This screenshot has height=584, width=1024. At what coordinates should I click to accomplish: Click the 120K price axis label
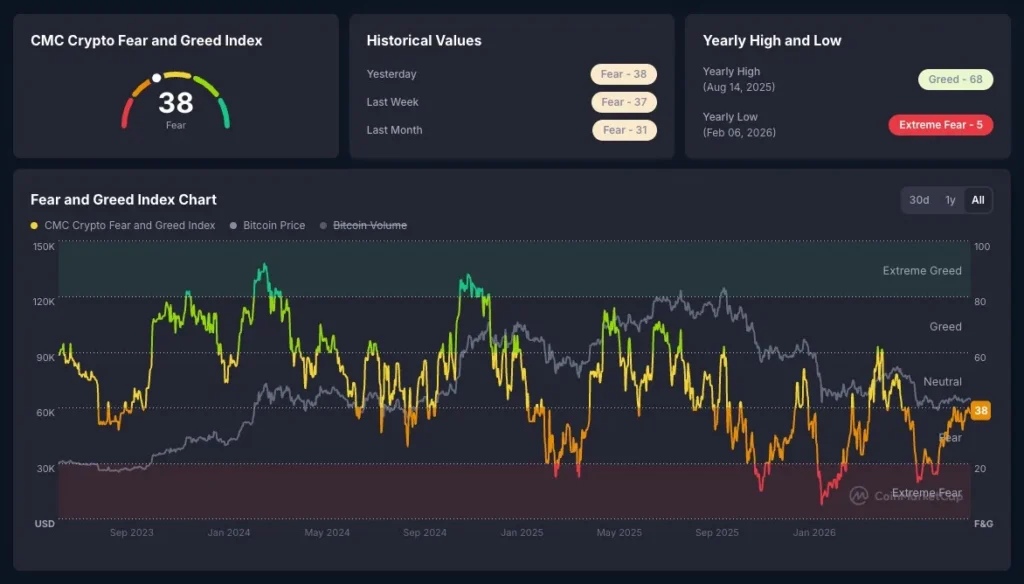(44, 302)
